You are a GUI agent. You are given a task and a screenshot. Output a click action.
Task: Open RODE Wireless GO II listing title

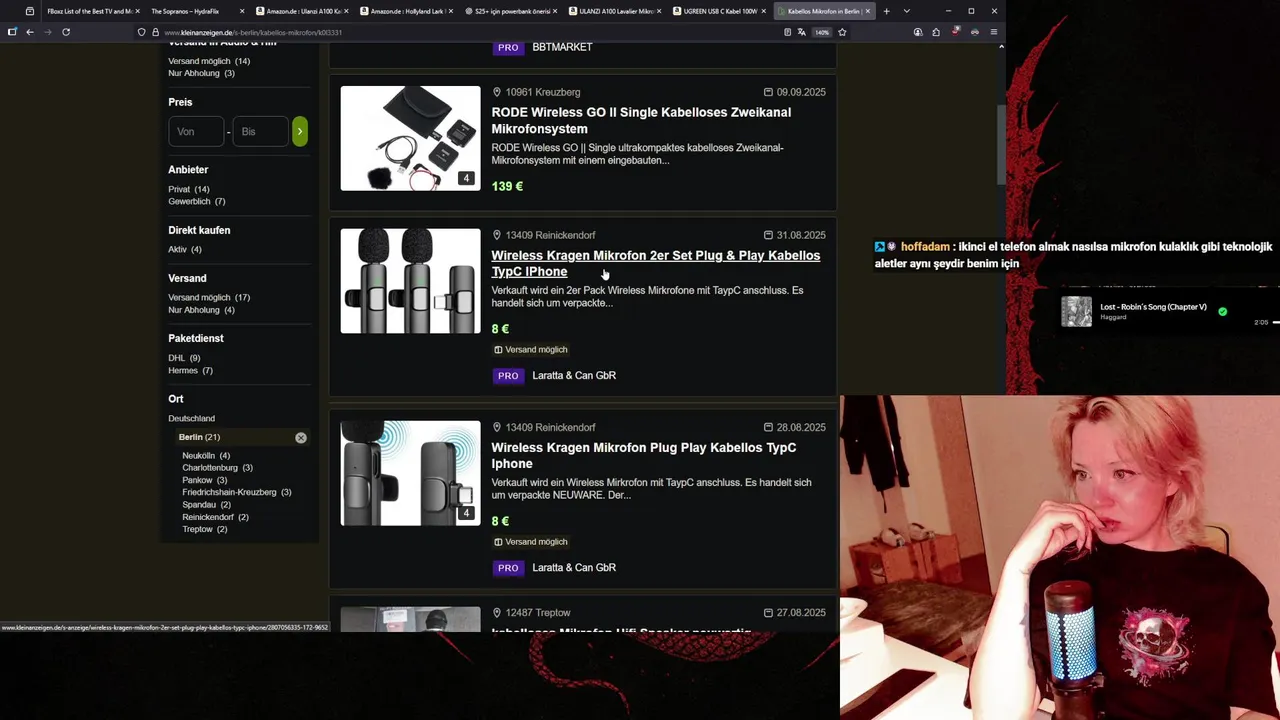click(641, 120)
